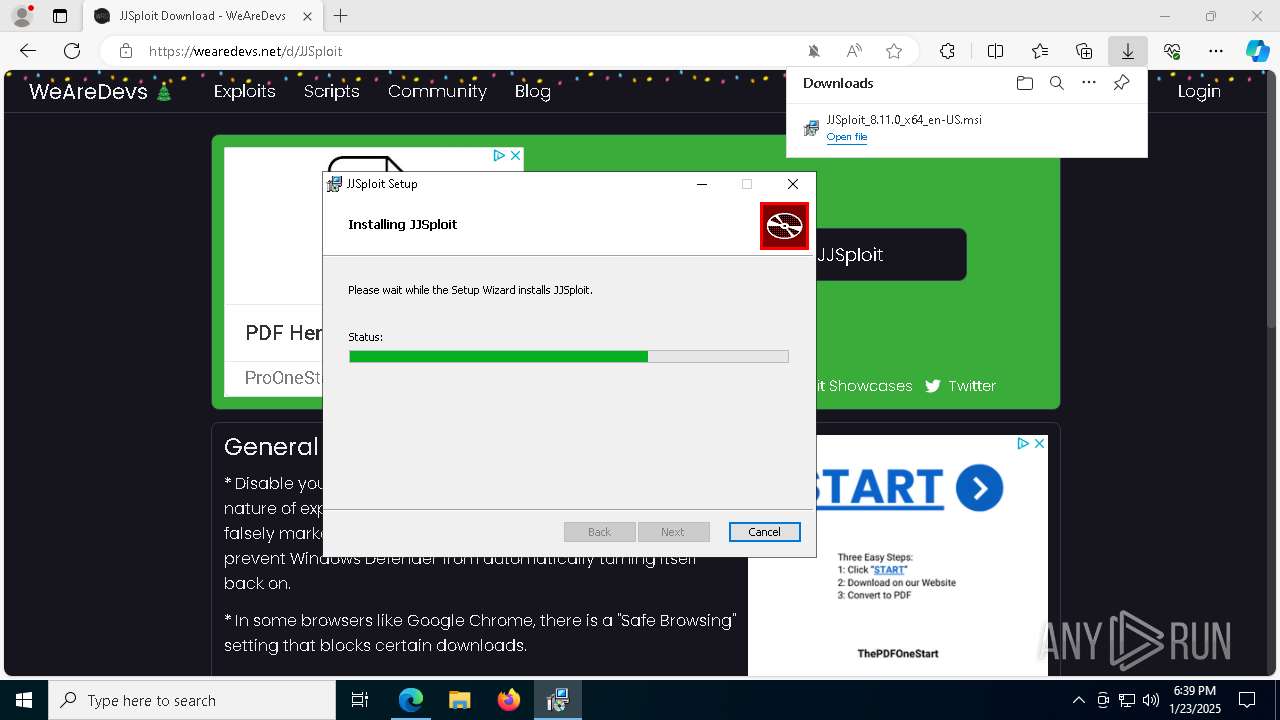Screen dimensions: 1280x720
Task: Click the installer taskbar icon
Action: [558, 700]
